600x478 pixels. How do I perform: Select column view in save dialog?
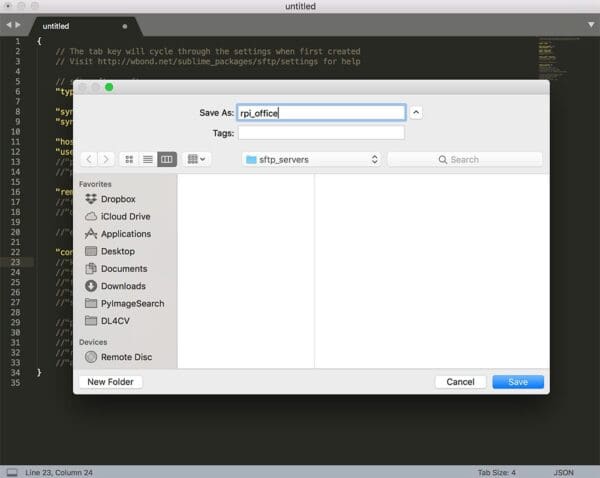167,159
